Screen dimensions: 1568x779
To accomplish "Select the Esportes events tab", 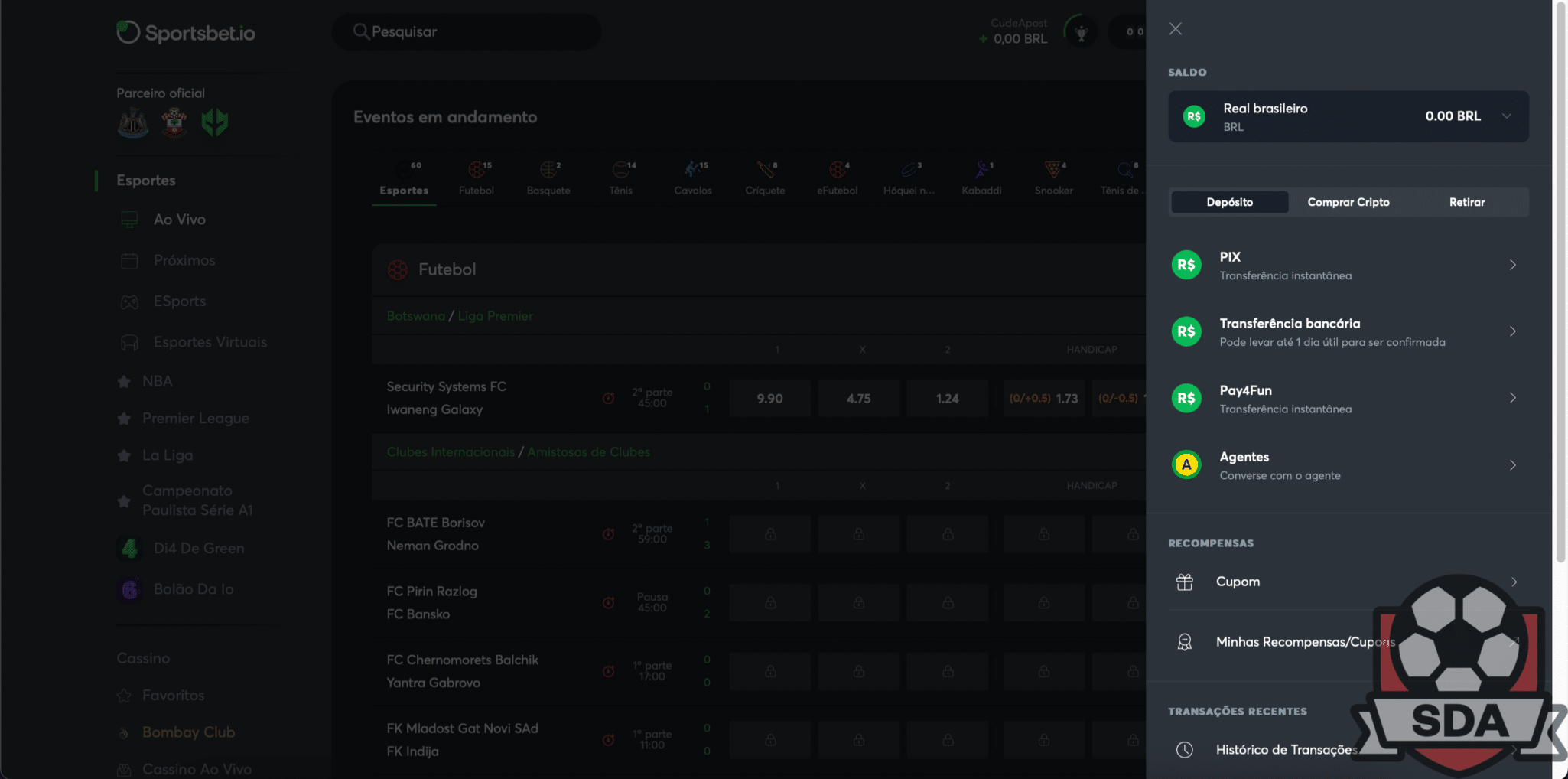I will [404, 179].
